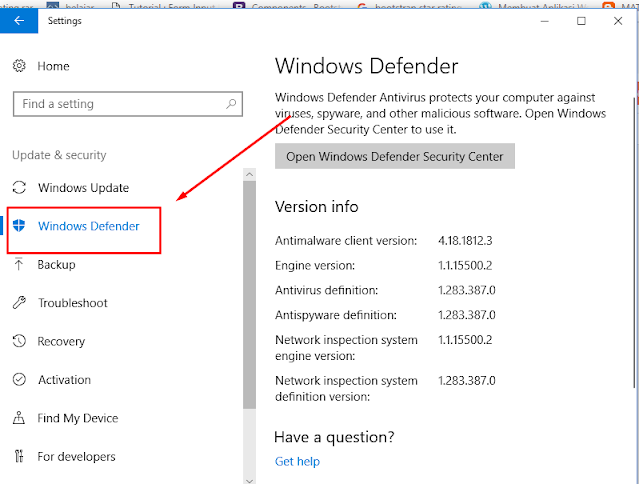Click the For developers tools icon
The height and width of the screenshot is (484, 639).
click(19, 456)
